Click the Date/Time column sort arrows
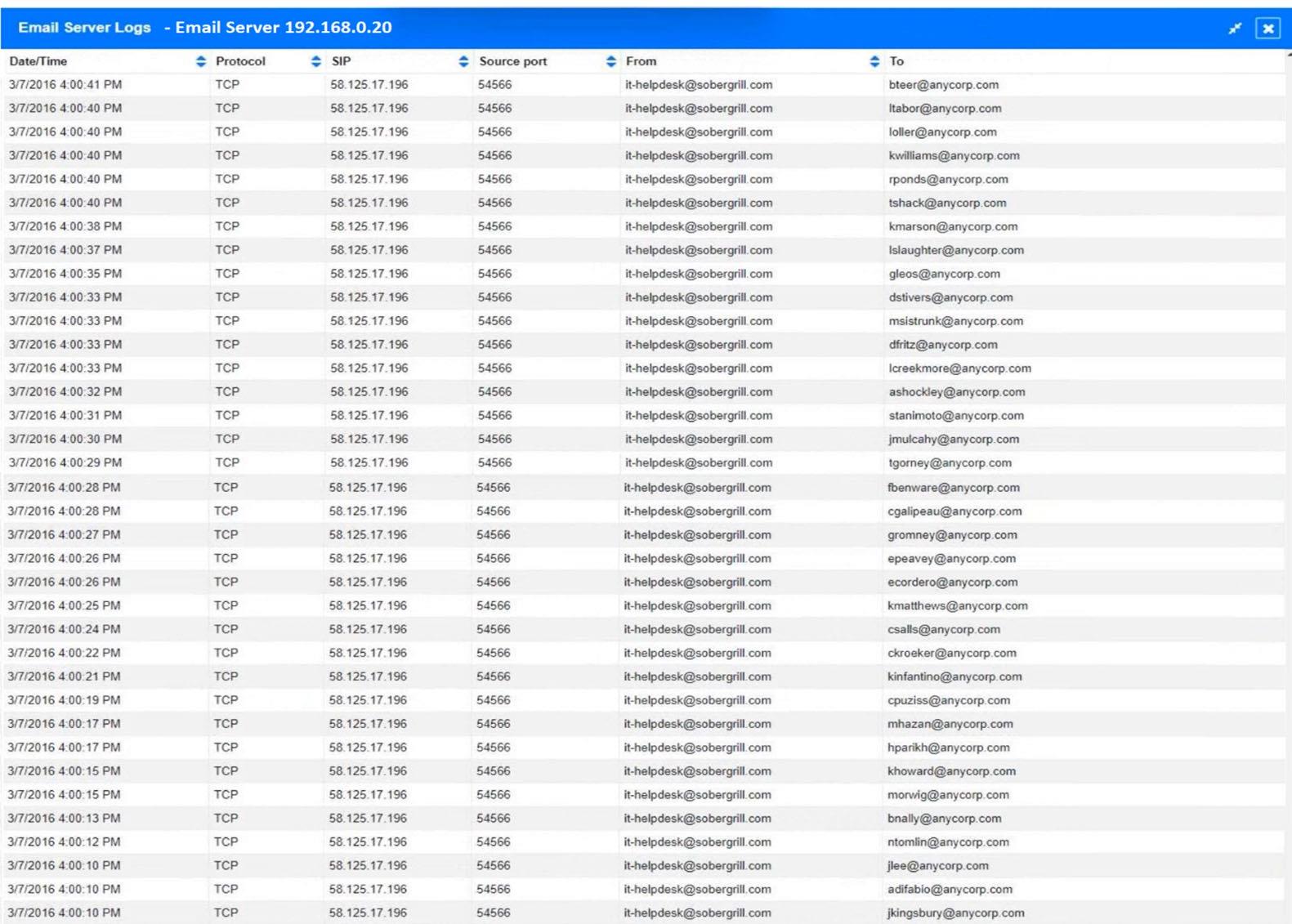This screenshot has width=1292, height=924. pos(200,61)
